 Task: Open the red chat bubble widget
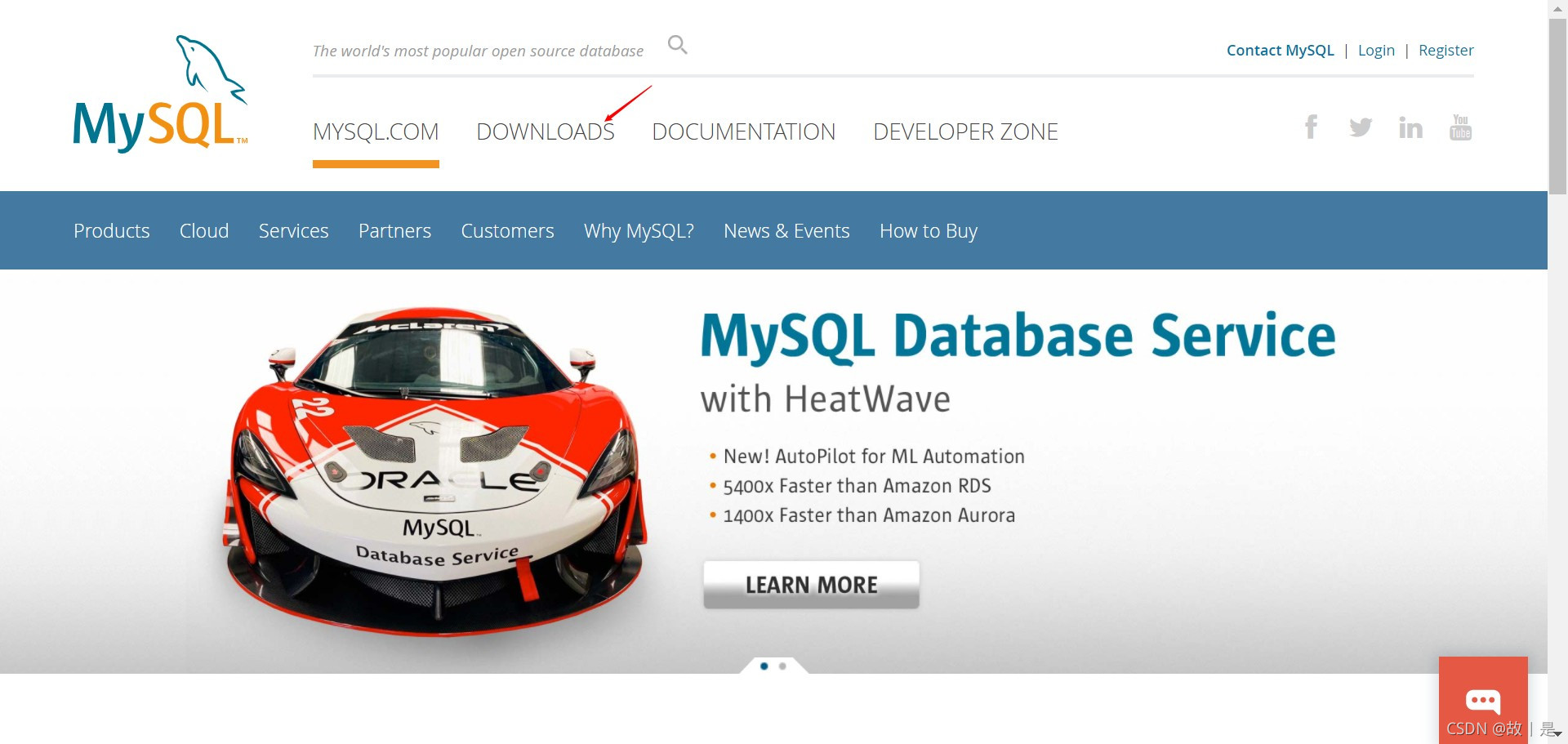(1483, 699)
